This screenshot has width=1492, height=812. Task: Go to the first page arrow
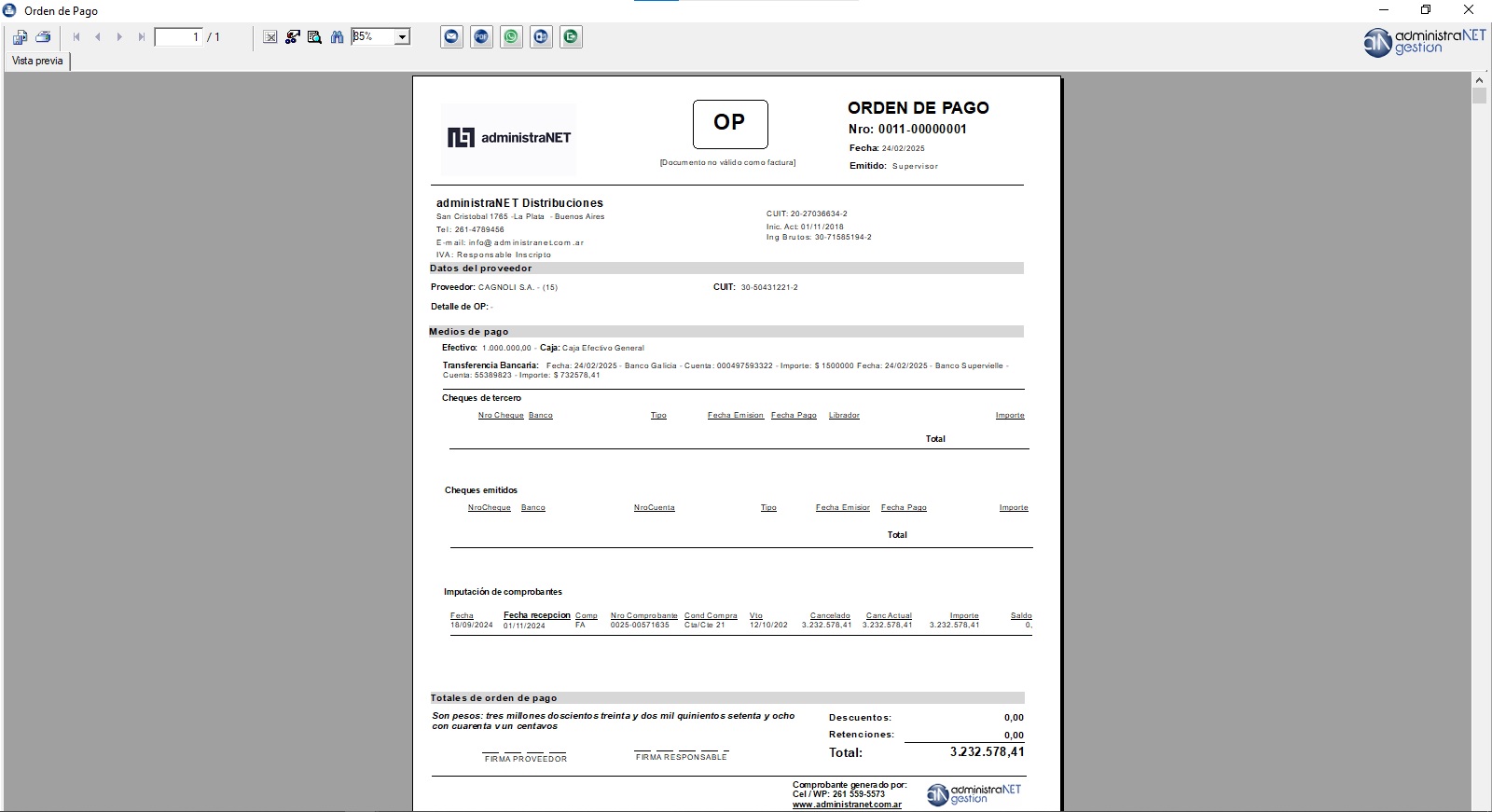pyautogui.click(x=76, y=37)
